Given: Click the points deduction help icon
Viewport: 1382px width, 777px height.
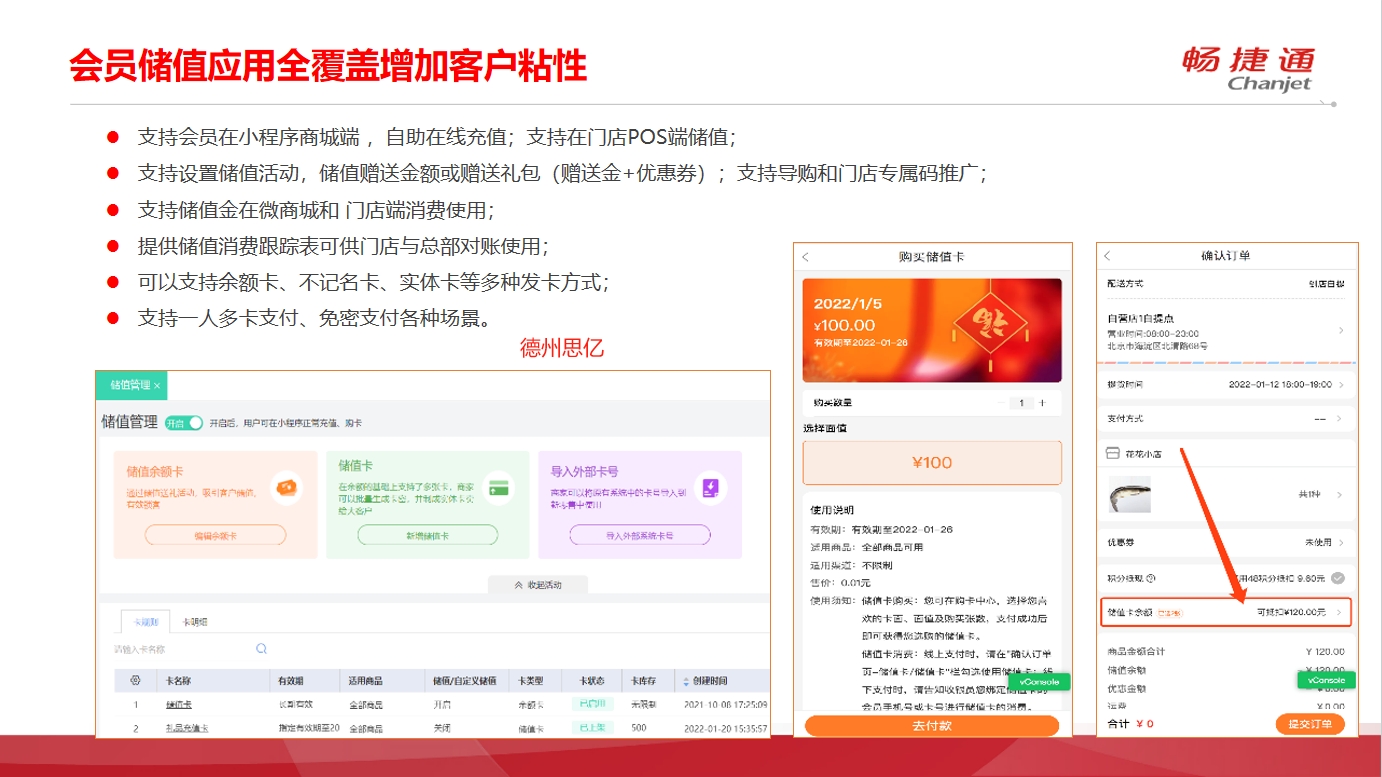Looking at the screenshot, I should click(x=1151, y=578).
